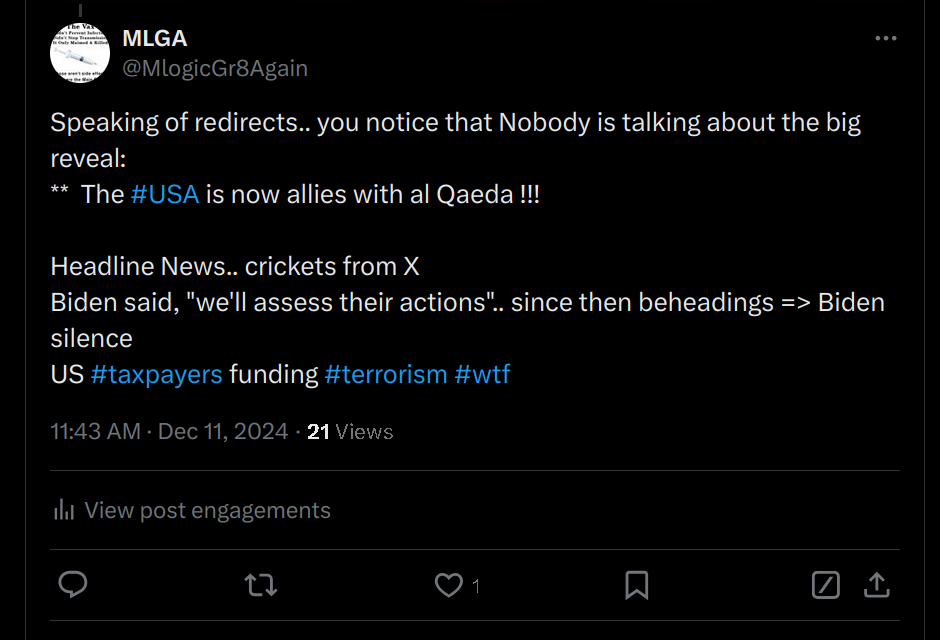Viewport: 940px width, 640px height.
Task: Open the #terrorism hashtag link
Action: [386, 375]
